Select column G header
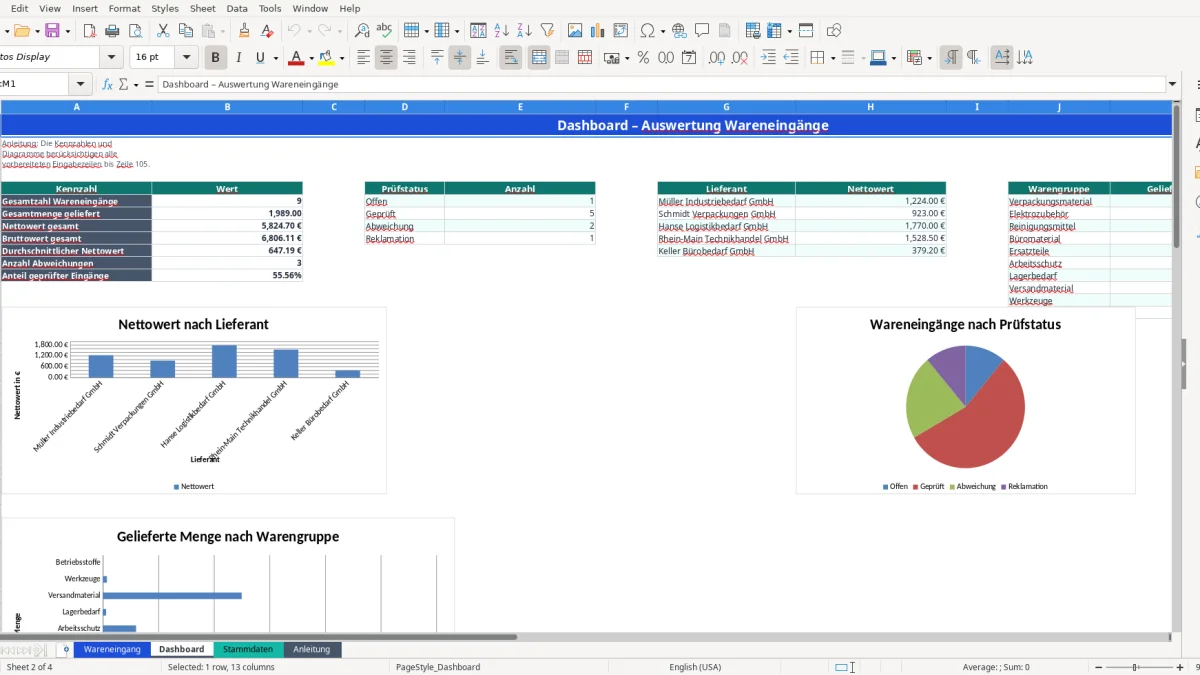1200x675 pixels. click(726, 106)
